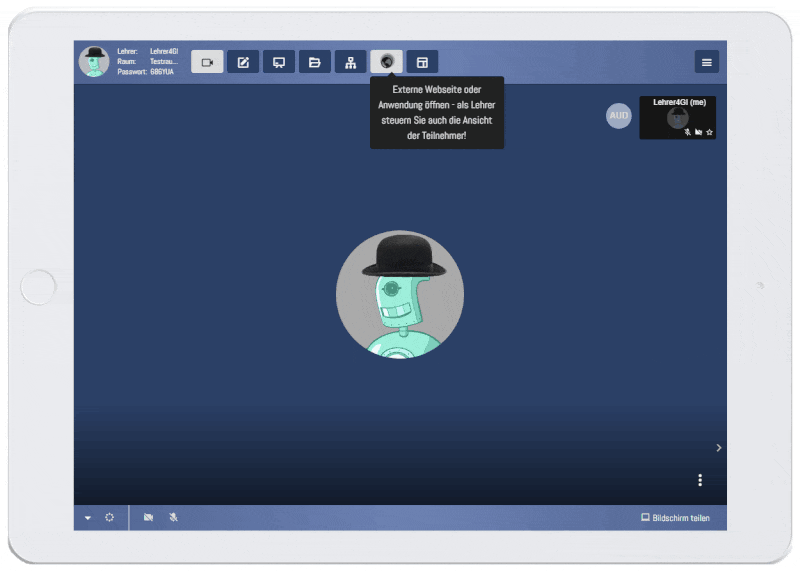The height and width of the screenshot is (571, 800).
Task: Open the whiteboard edit tool
Action: coord(243,62)
